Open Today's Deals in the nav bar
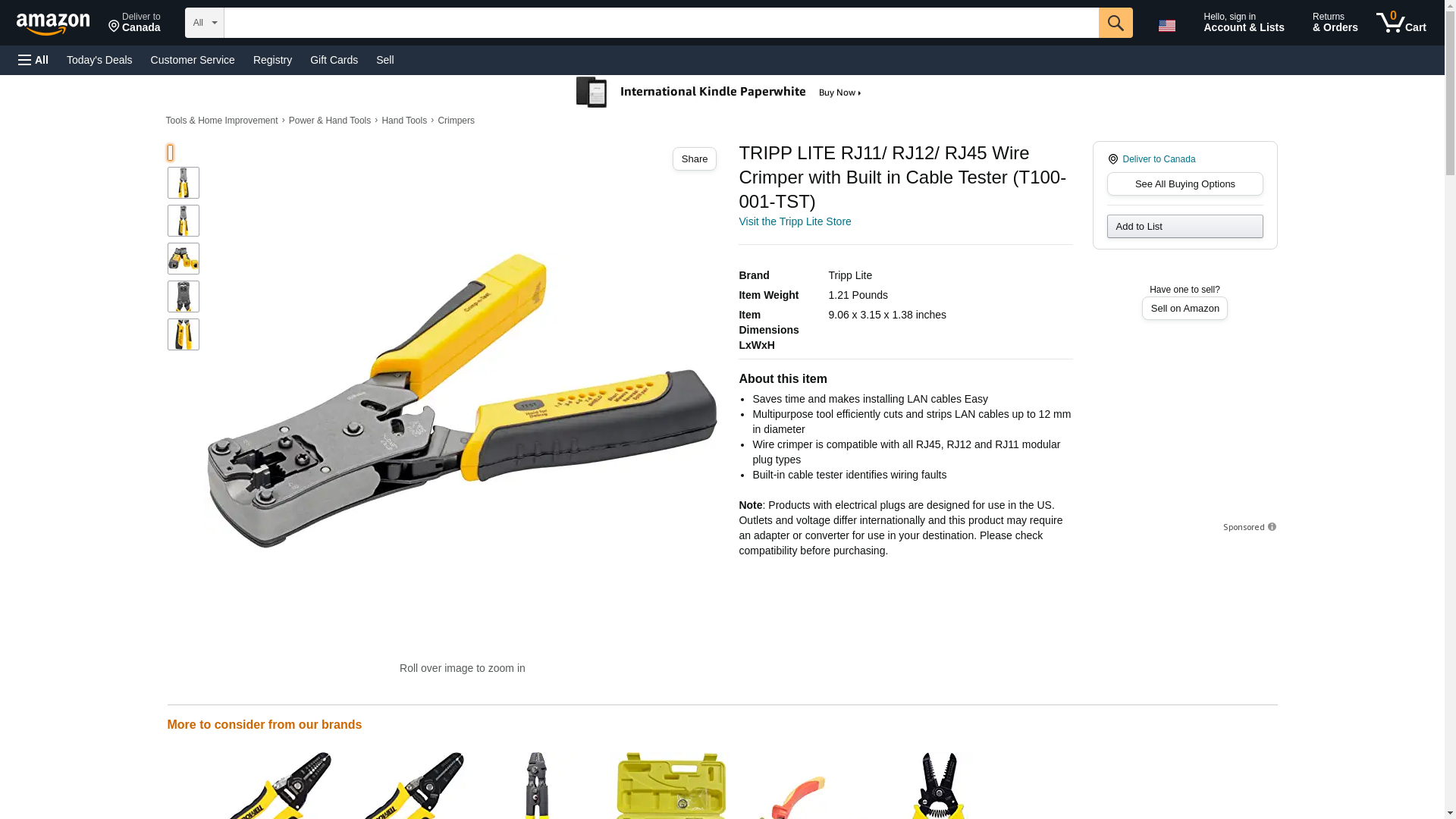This screenshot has height=819, width=1456. (x=99, y=60)
